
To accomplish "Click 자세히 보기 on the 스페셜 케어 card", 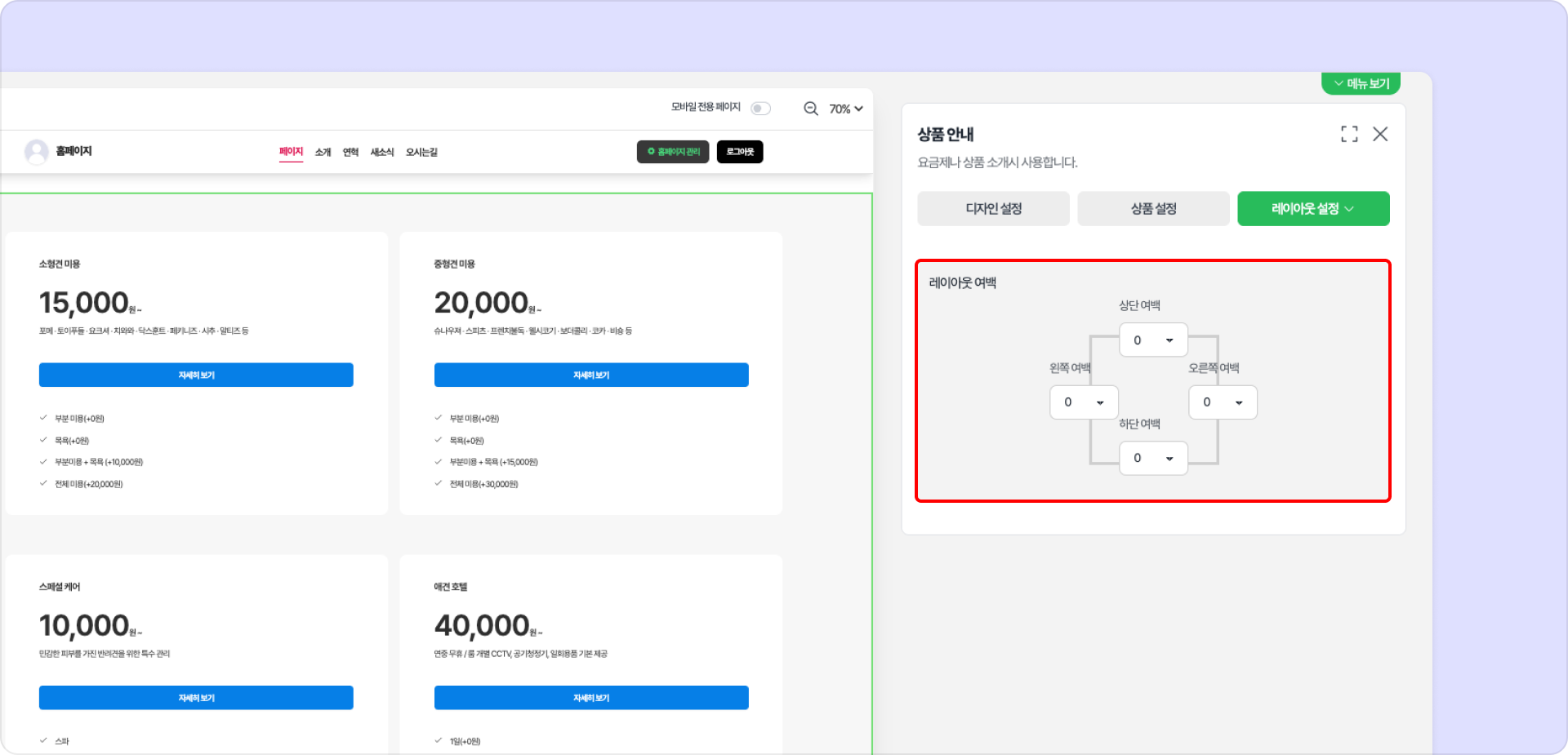I will pos(196,698).
